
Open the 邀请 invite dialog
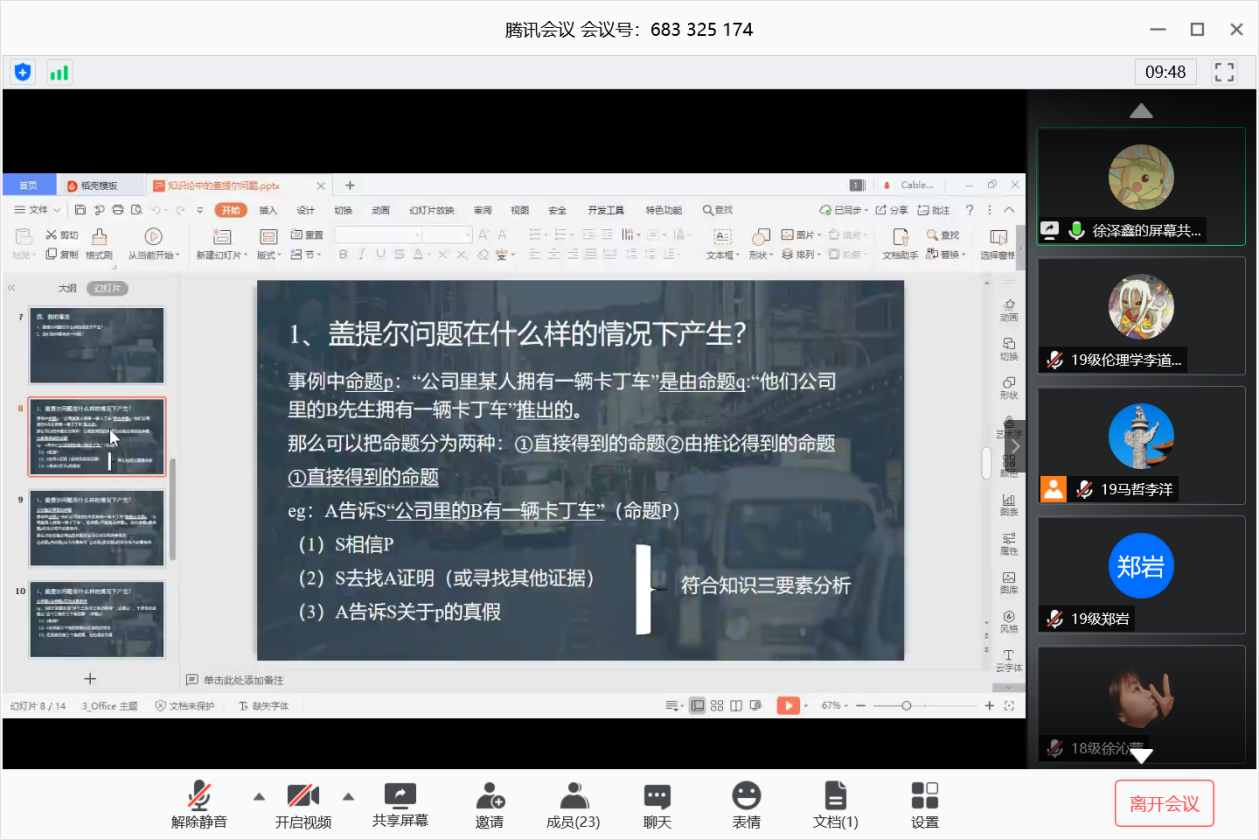point(489,805)
